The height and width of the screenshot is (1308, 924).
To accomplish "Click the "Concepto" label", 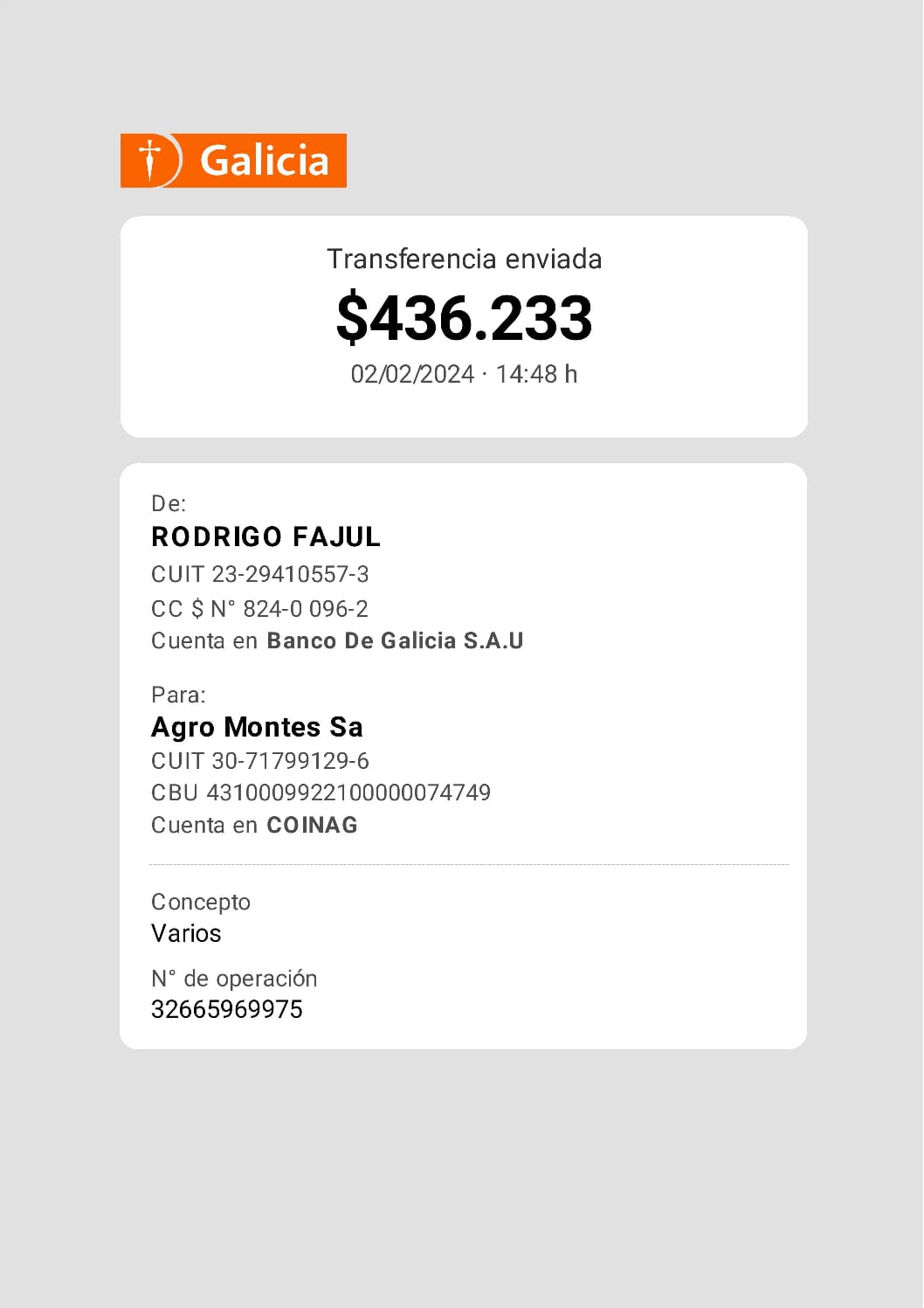I will [200, 902].
